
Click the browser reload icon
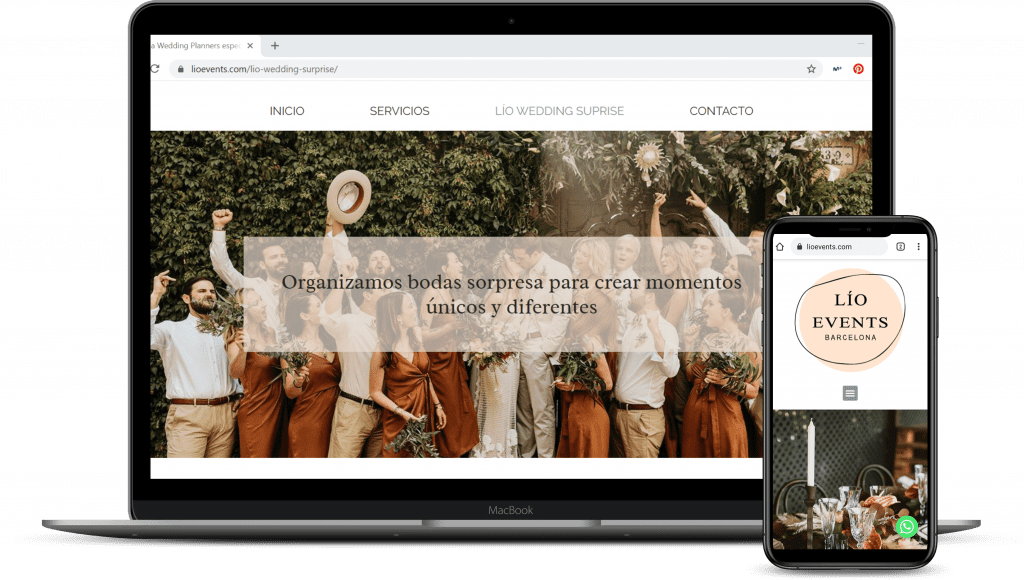[x=155, y=69]
